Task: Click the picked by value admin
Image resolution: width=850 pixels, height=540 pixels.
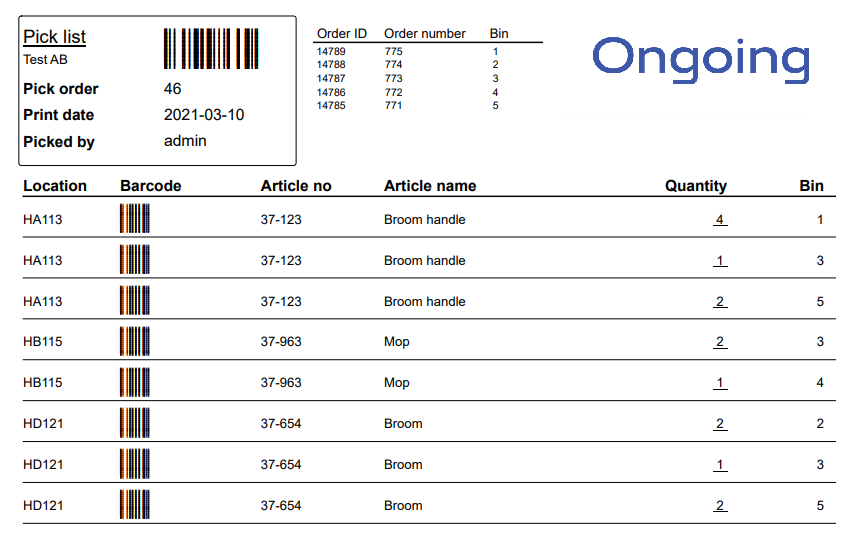Action: coord(185,141)
